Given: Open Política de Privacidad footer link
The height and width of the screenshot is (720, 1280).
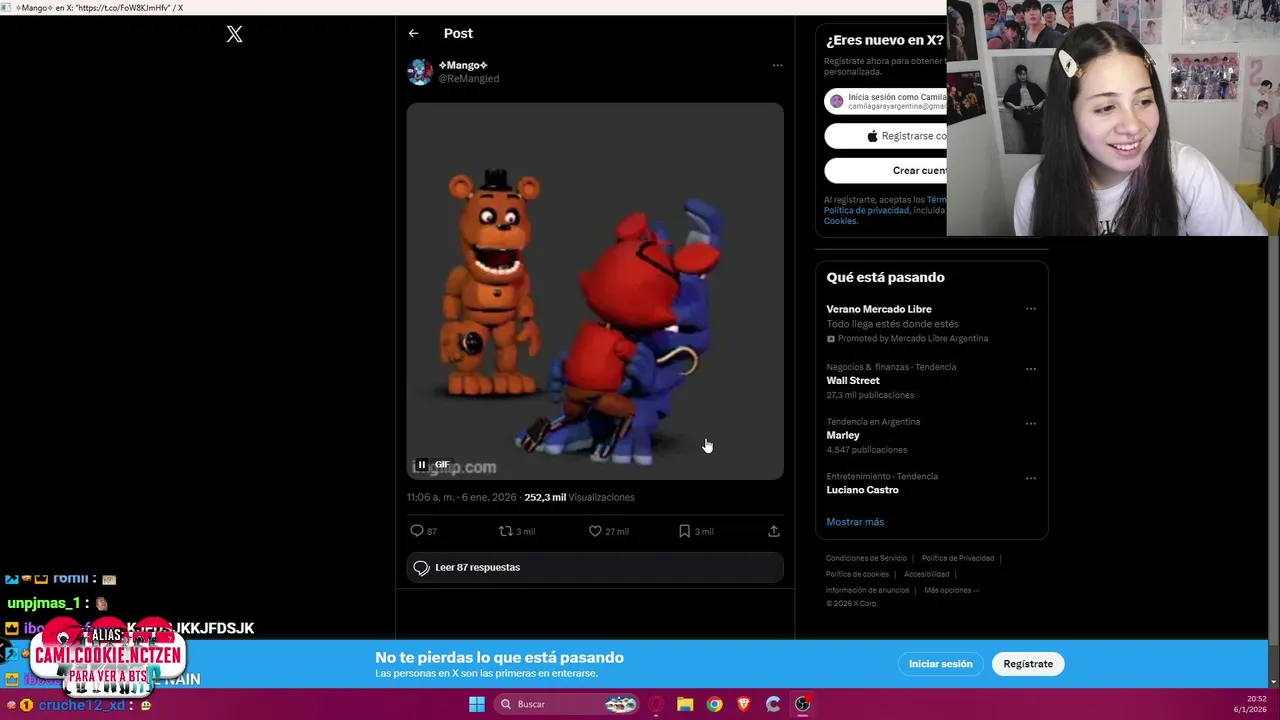Looking at the screenshot, I should coord(958,558).
